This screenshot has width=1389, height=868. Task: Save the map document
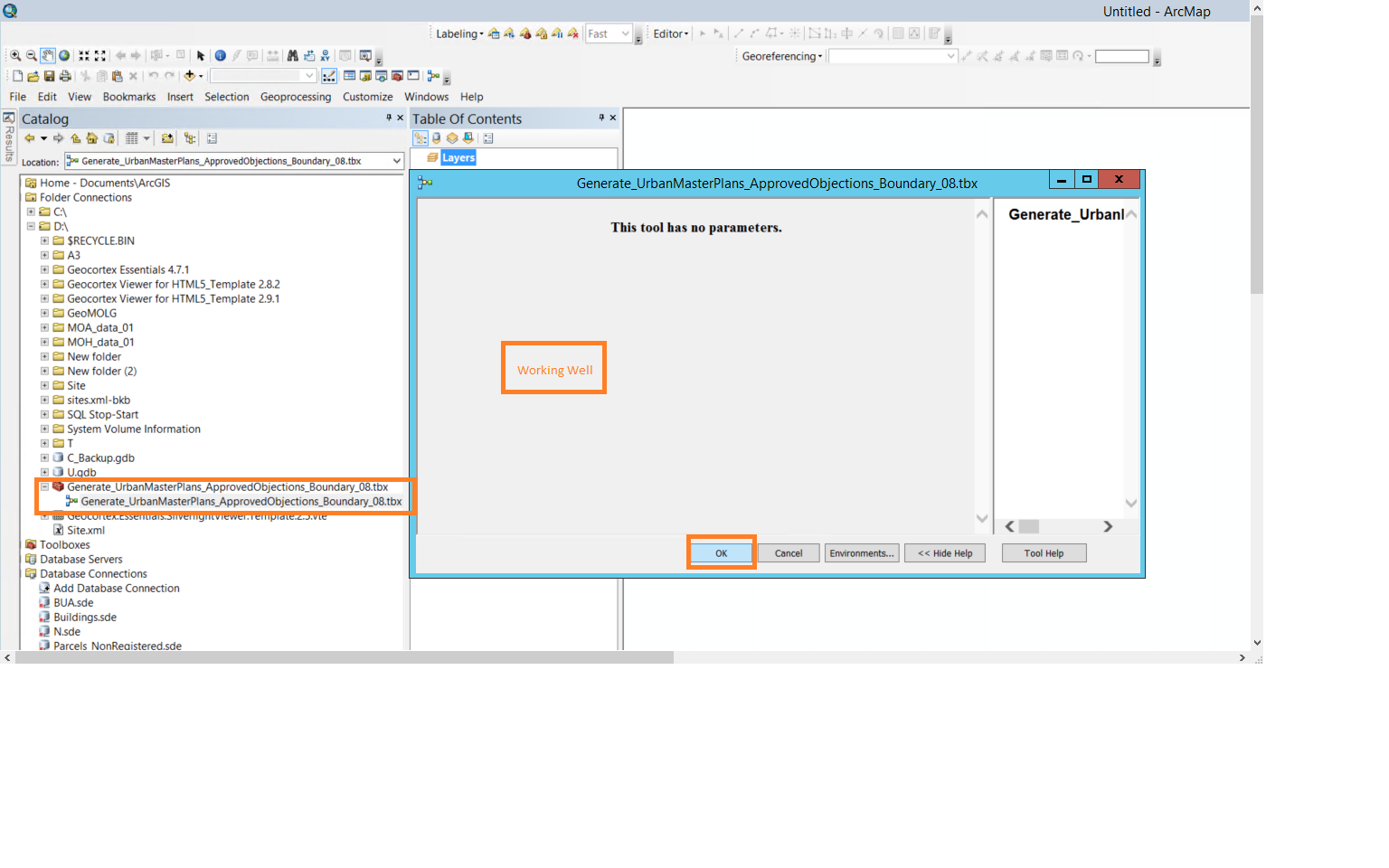[x=49, y=76]
